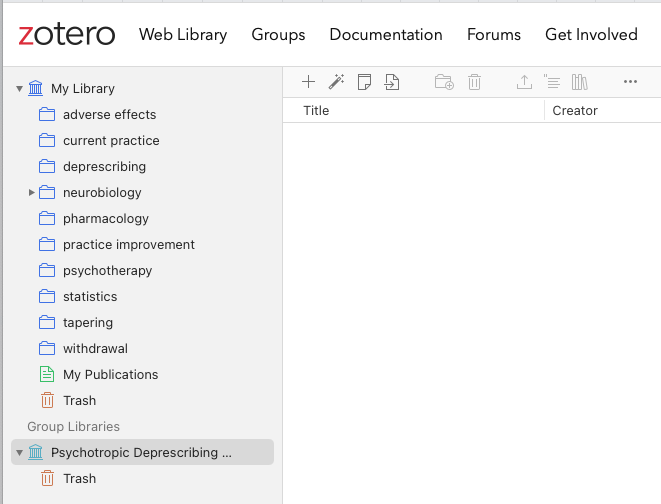
Task: Open the Web Library tab
Action: (x=183, y=35)
